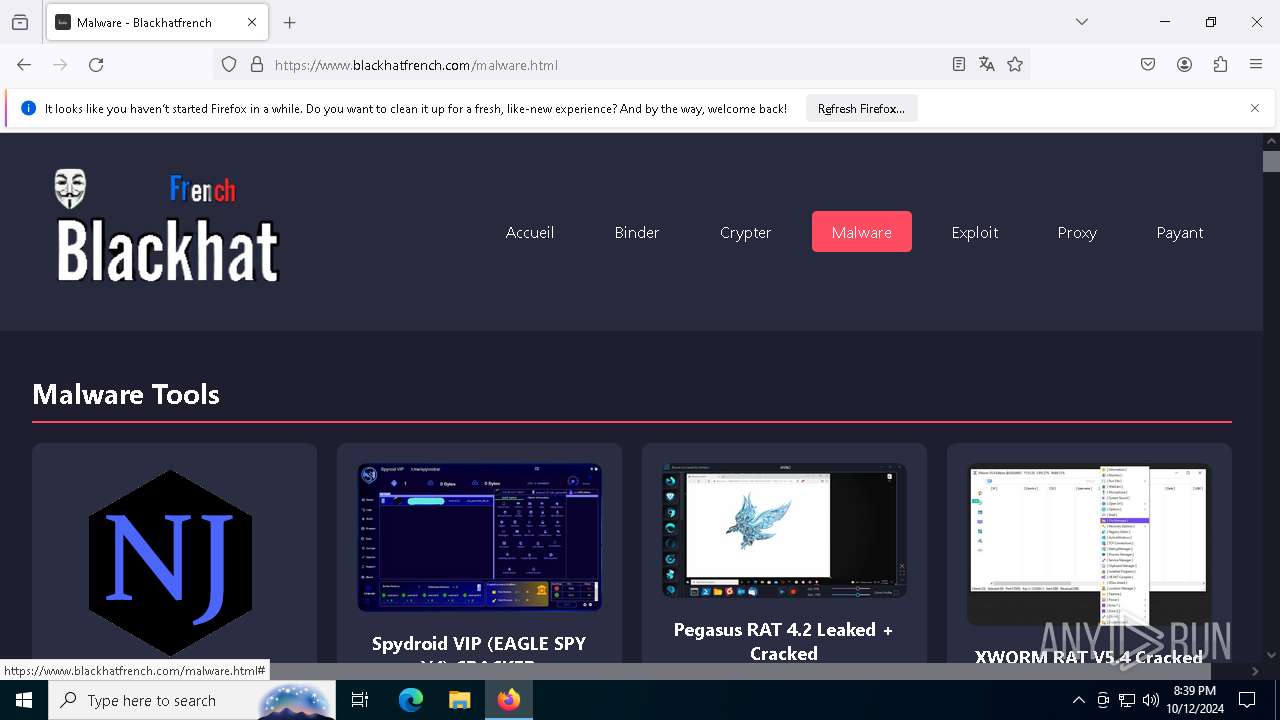
Task: Show hidden system tray icons
Action: pyautogui.click(x=1079, y=700)
